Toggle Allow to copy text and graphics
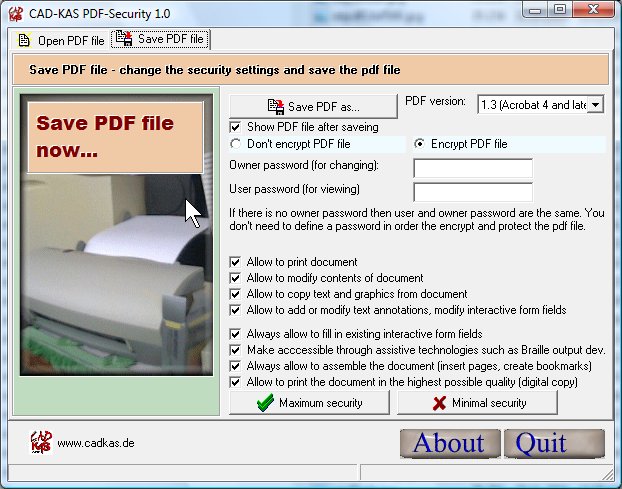The image size is (622, 489). click(236, 294)
